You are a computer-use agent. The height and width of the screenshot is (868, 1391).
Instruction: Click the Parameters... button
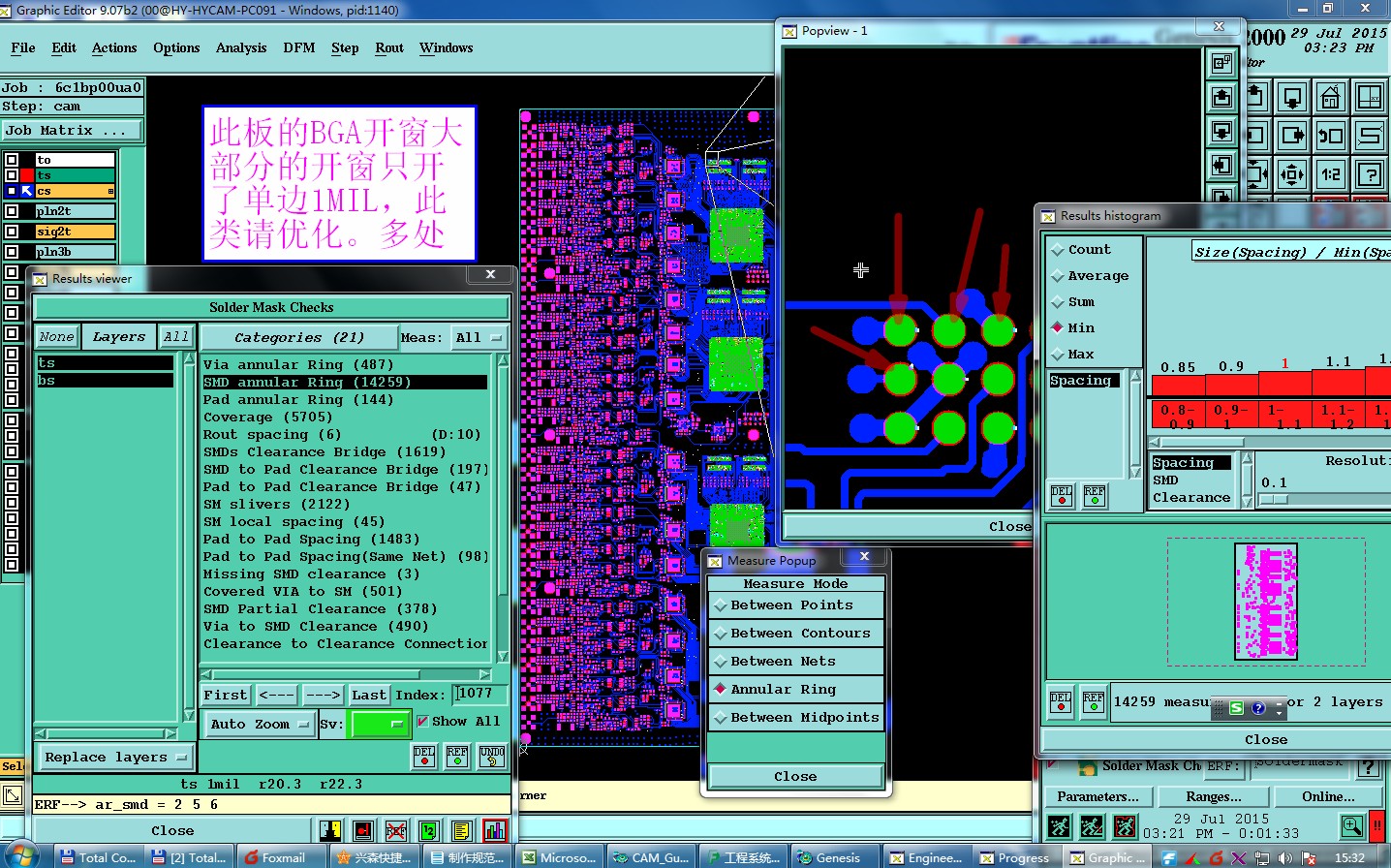pos(1097,796)
